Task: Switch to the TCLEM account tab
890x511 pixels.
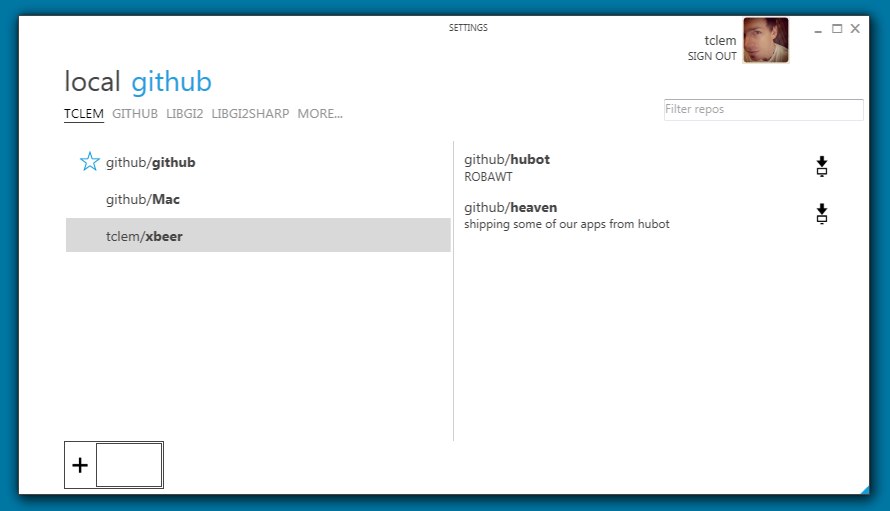Action: click(84, 114)
